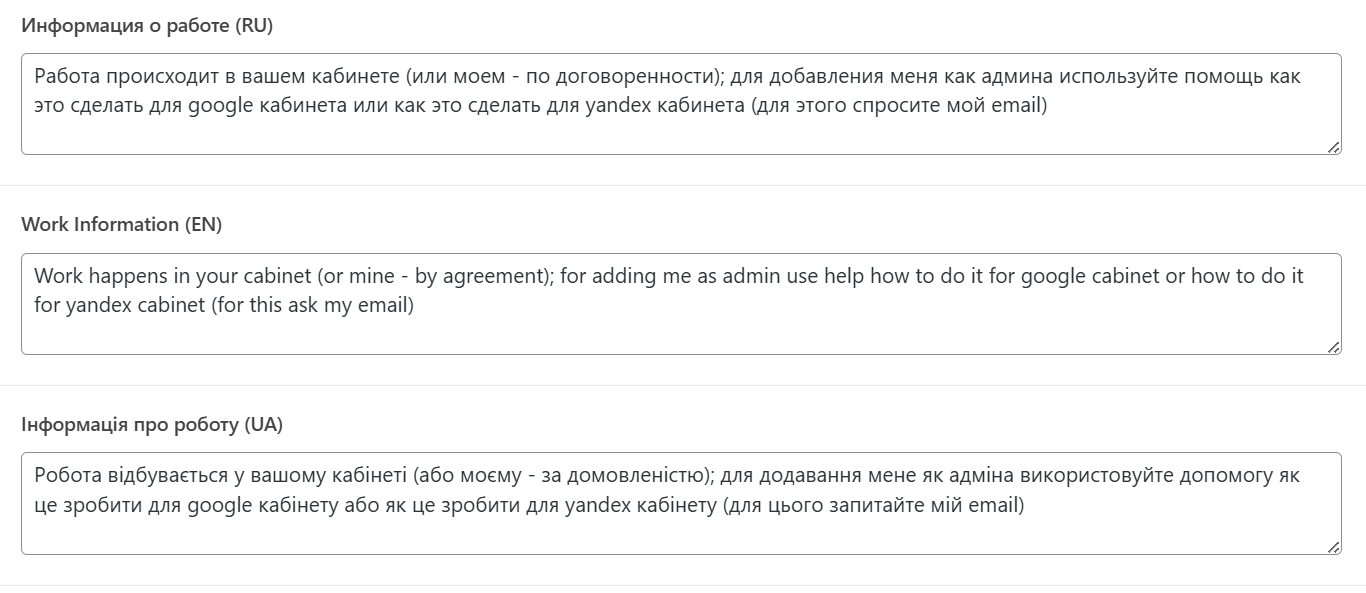Click the word 'Work' starting English text
Viewport: 1366px width, 593px height.
(55, 276)
